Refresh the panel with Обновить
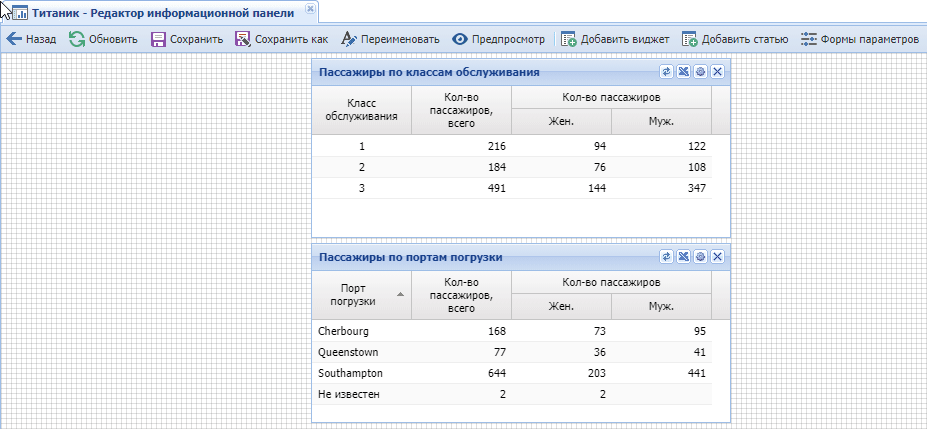The height and width of the screenshot is (429, 927). click(x=103, y=40)
